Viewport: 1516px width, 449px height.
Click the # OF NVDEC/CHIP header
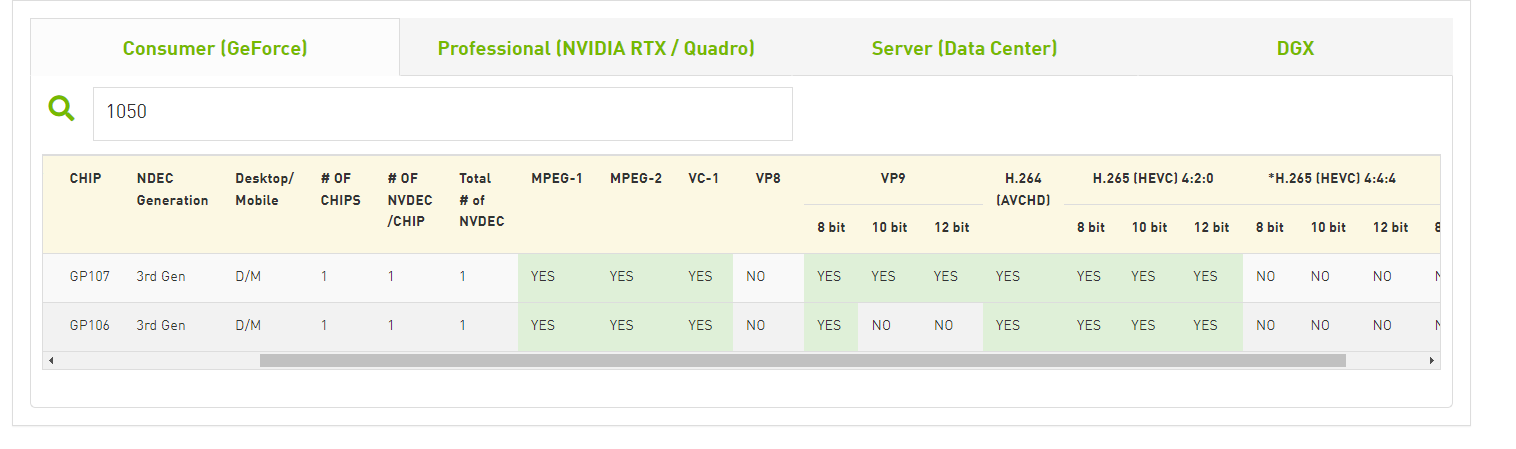pos(410,200)
